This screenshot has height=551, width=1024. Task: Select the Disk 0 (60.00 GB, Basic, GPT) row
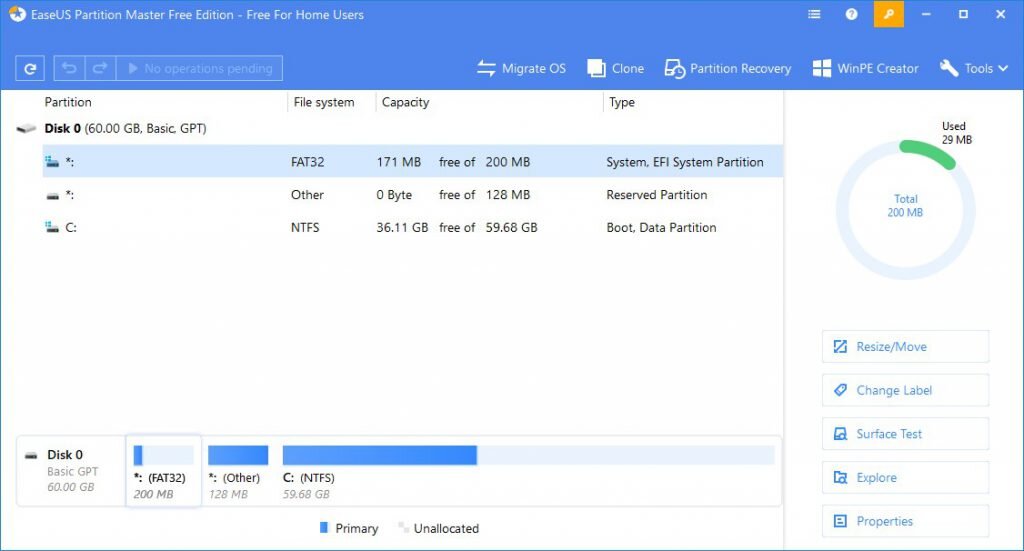point(398,129)
